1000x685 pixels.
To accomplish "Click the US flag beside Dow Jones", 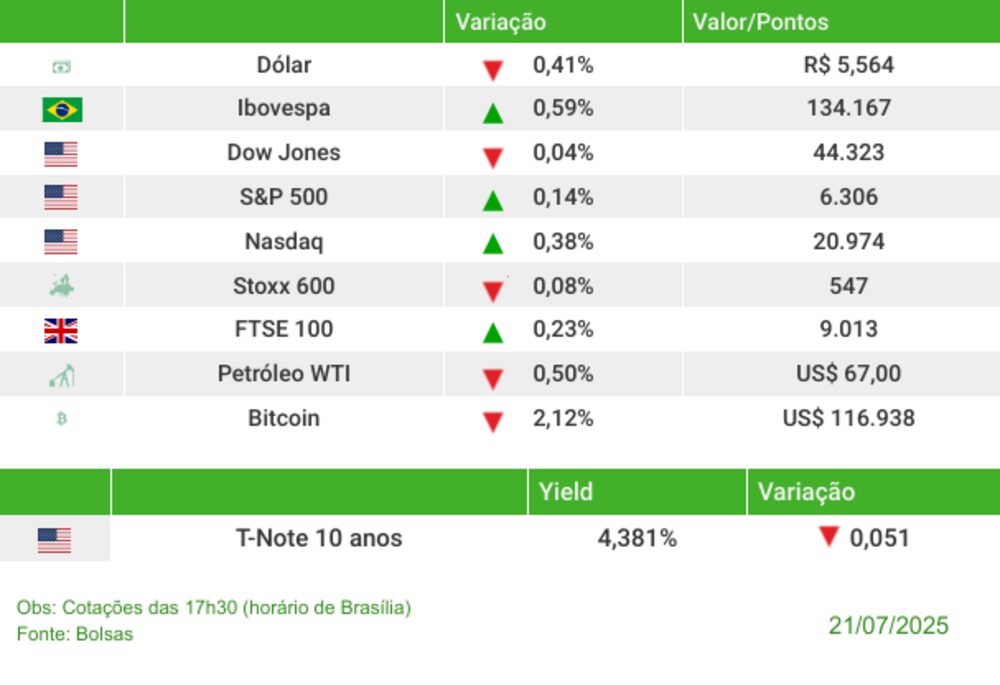I will (61, 154).
